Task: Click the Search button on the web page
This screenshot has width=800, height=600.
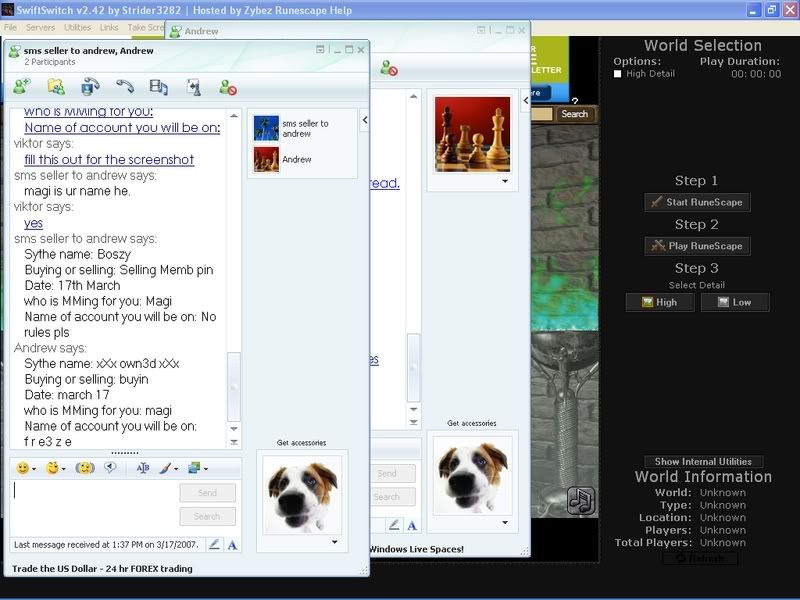Action: 574,114
